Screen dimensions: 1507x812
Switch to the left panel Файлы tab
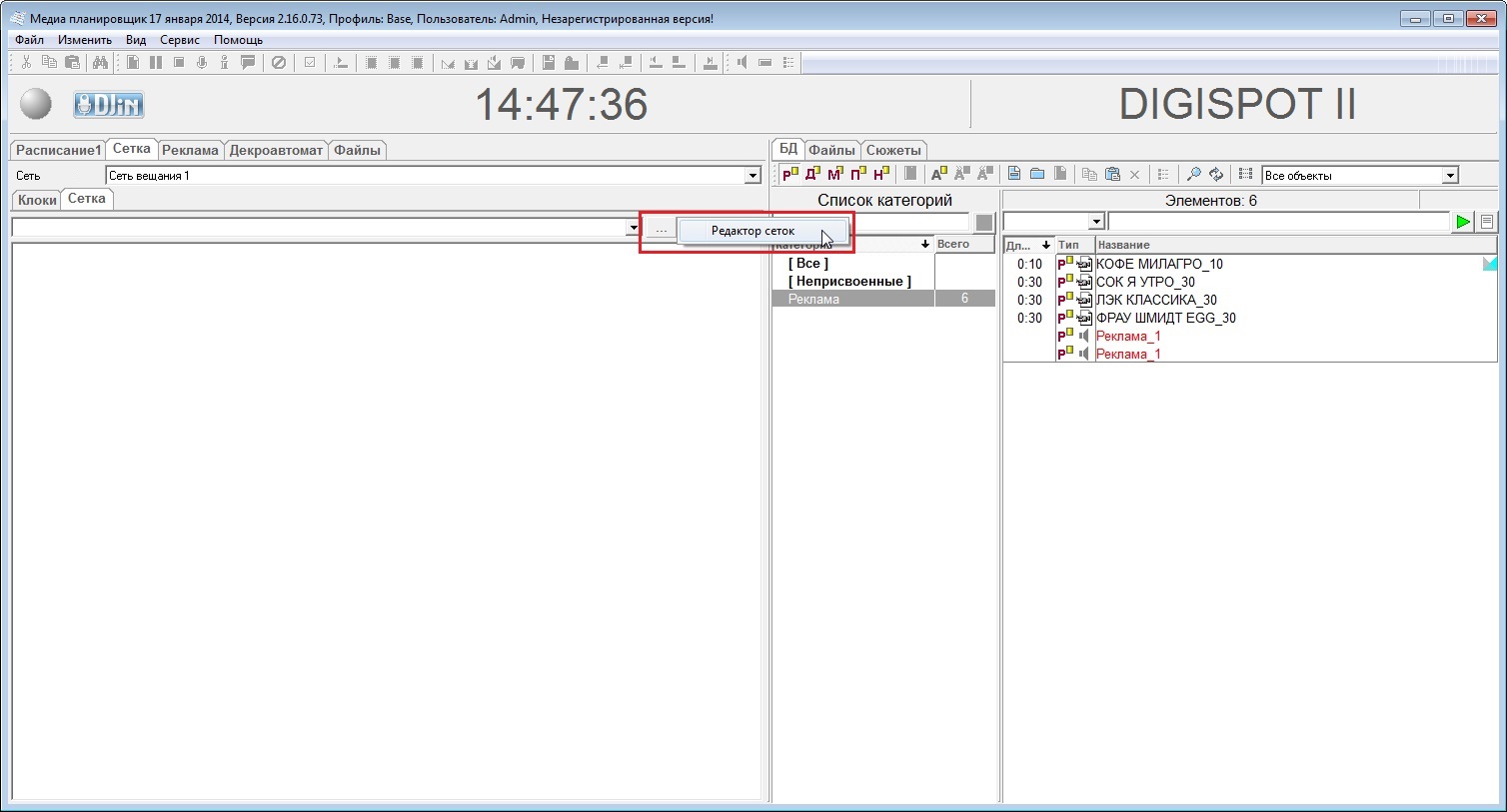click(357, 151)
